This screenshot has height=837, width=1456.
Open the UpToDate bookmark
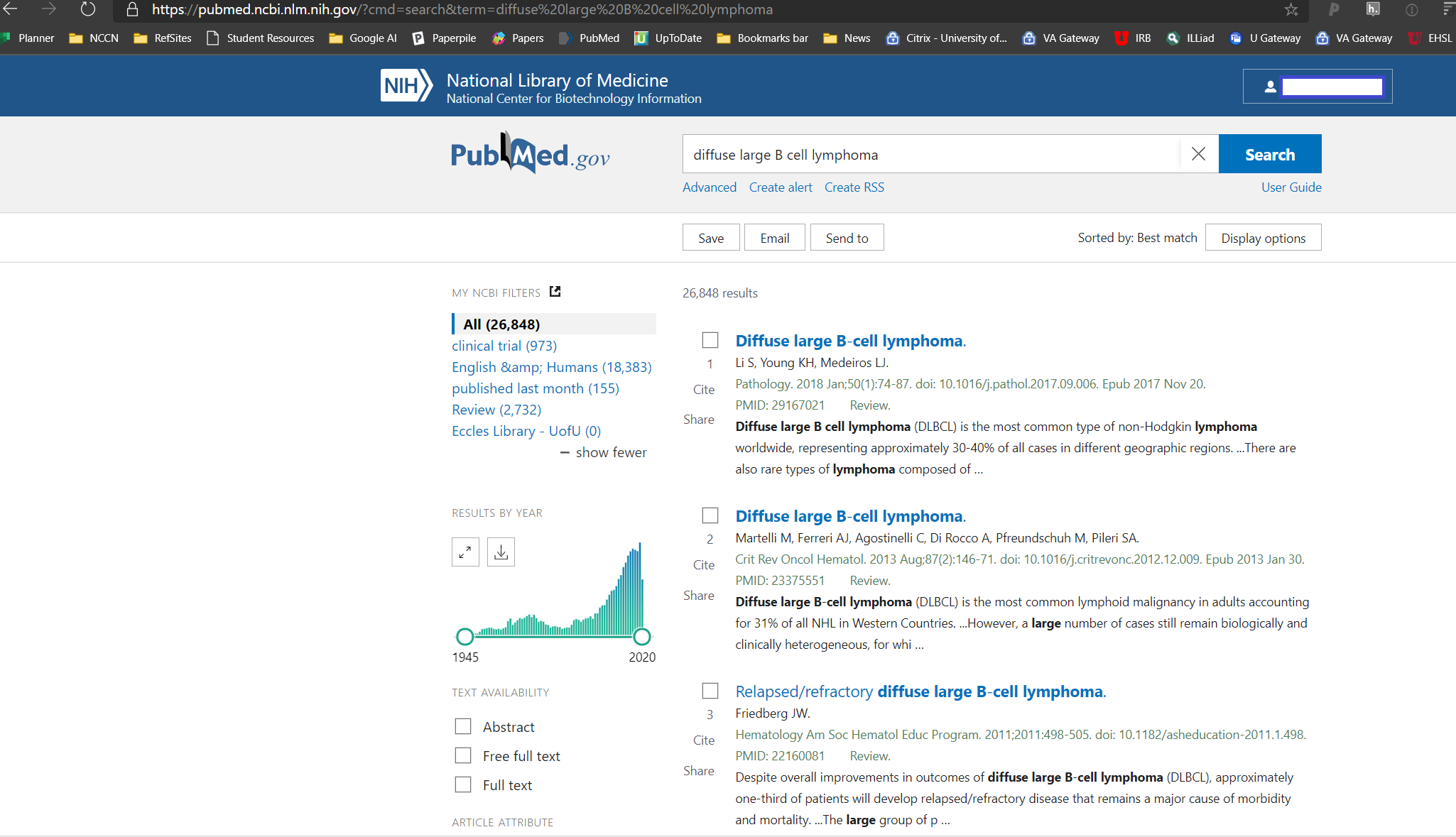(668, 38)
